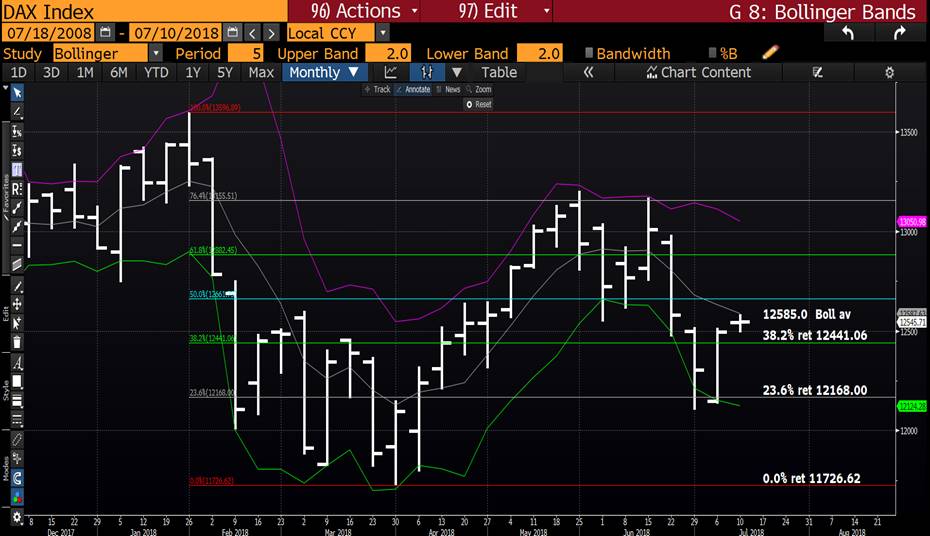Select the 1M range tab

pyautogui.click(x=85, y=72)
